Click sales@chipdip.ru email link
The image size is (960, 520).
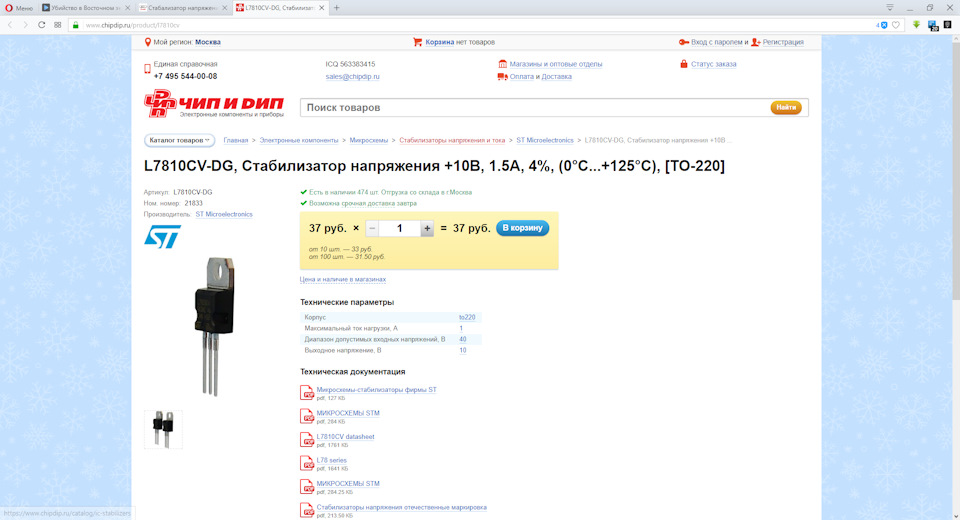[x=353, y=77]
